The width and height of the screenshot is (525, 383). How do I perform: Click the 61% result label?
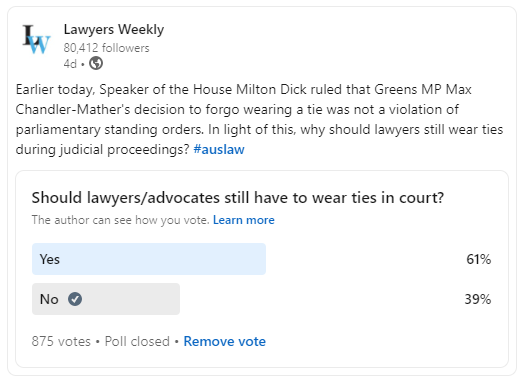pos(478,259)
